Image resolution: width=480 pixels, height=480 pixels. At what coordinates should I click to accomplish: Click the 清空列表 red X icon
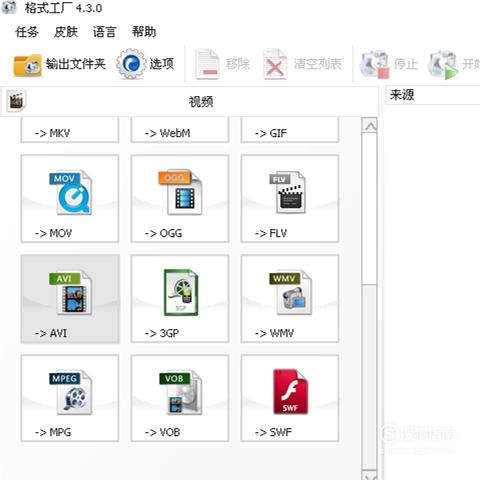(x=275, y=64)
